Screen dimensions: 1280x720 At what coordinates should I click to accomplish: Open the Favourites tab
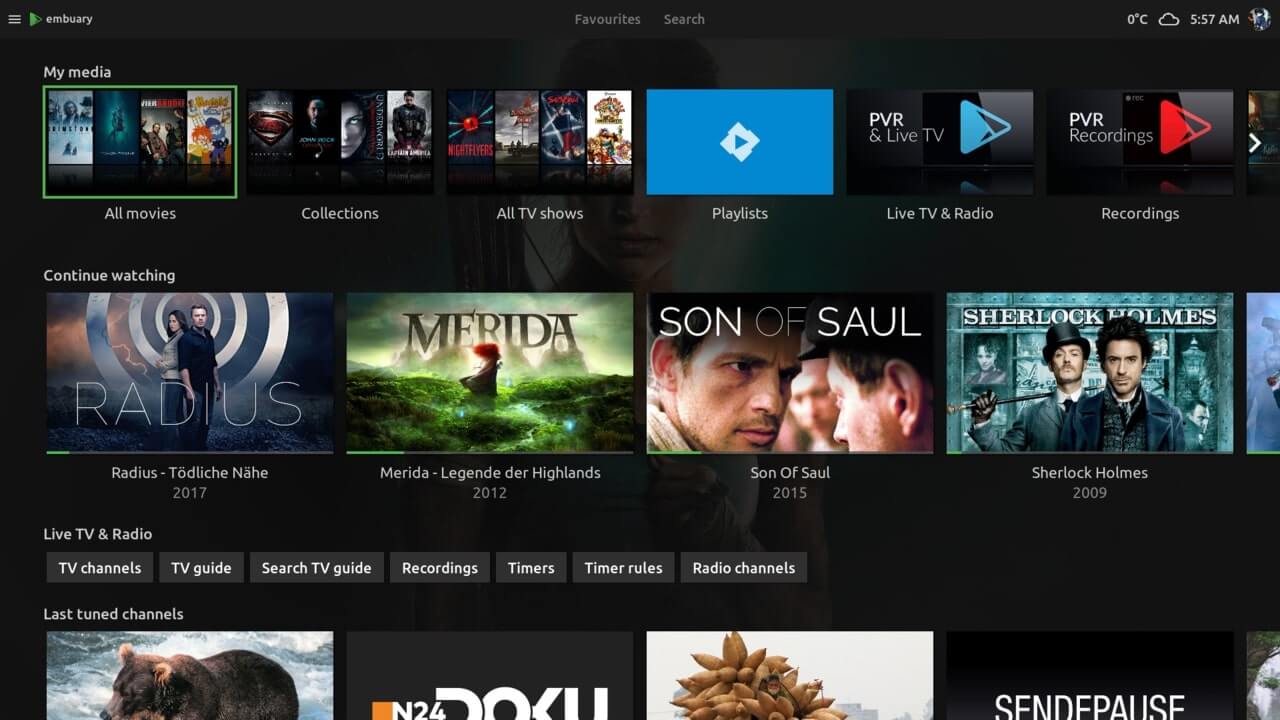(607, 19)
